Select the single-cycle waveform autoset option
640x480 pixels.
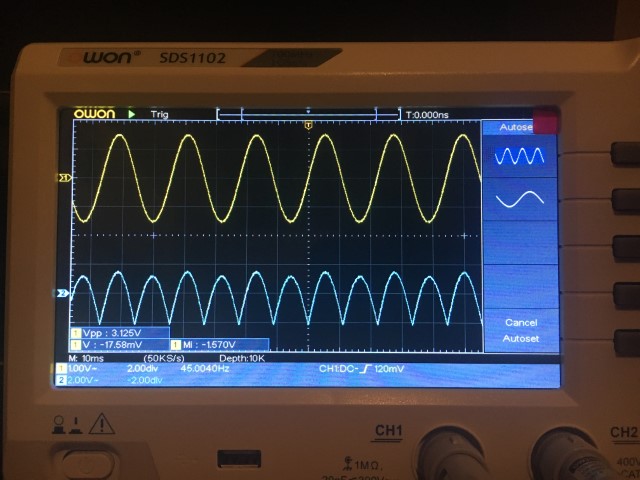click(x=520, y=199)
